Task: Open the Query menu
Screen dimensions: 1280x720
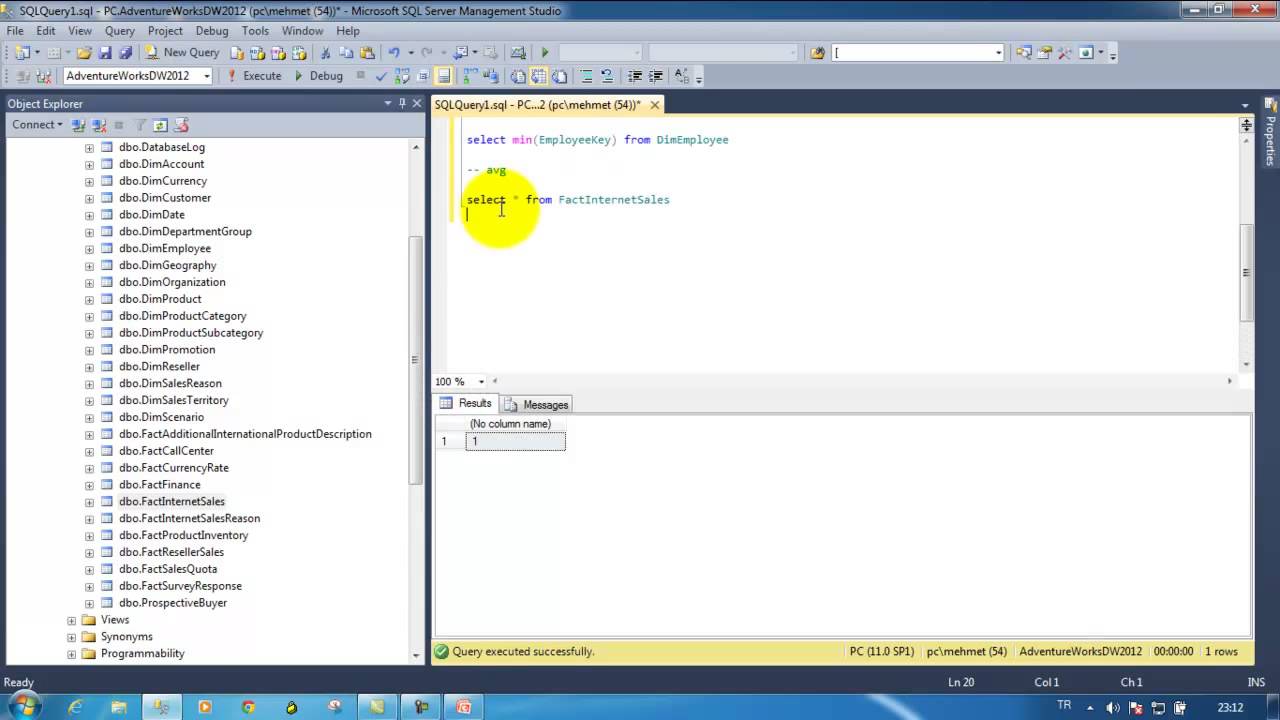Action: click(120, 31)
